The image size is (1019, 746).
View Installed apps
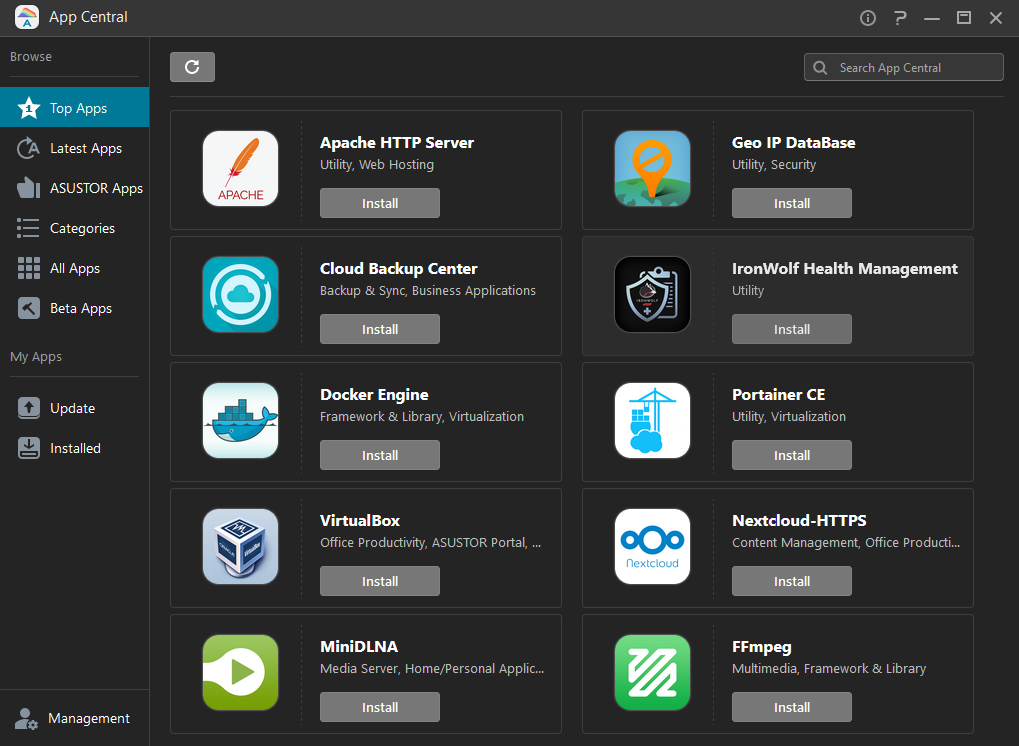click(x=75, y=448)
